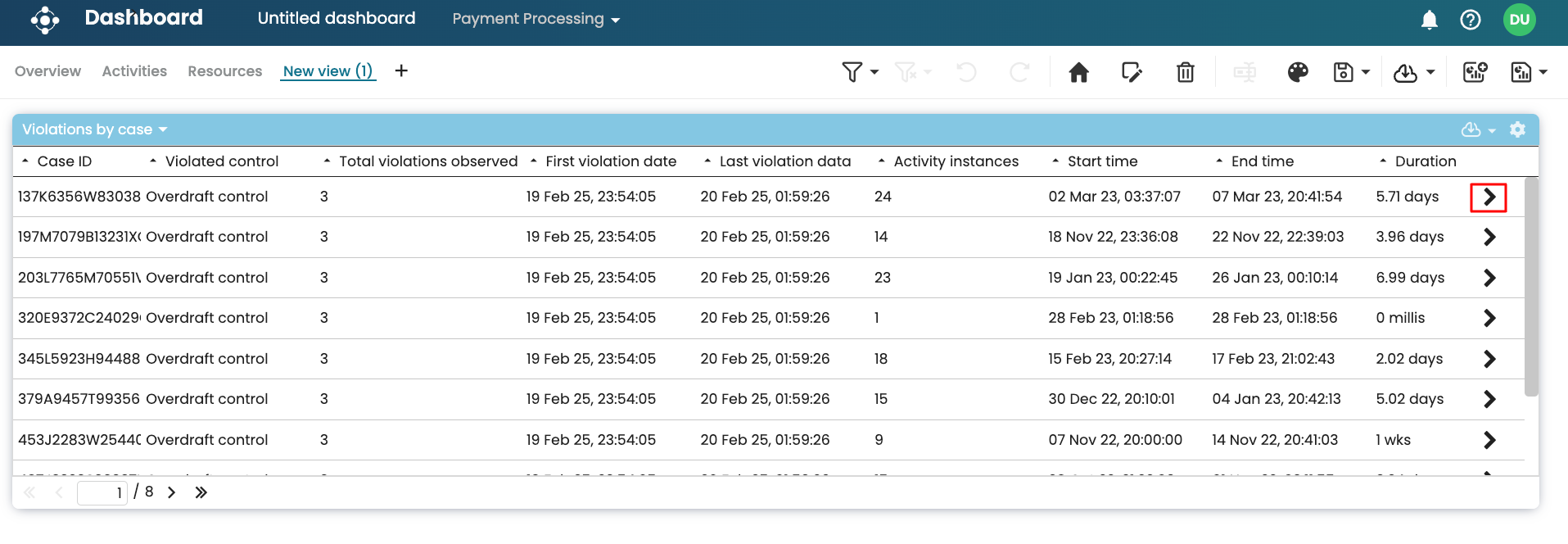Click the page number input field
Screen dimensions: 1568x544
coord(102,492)
